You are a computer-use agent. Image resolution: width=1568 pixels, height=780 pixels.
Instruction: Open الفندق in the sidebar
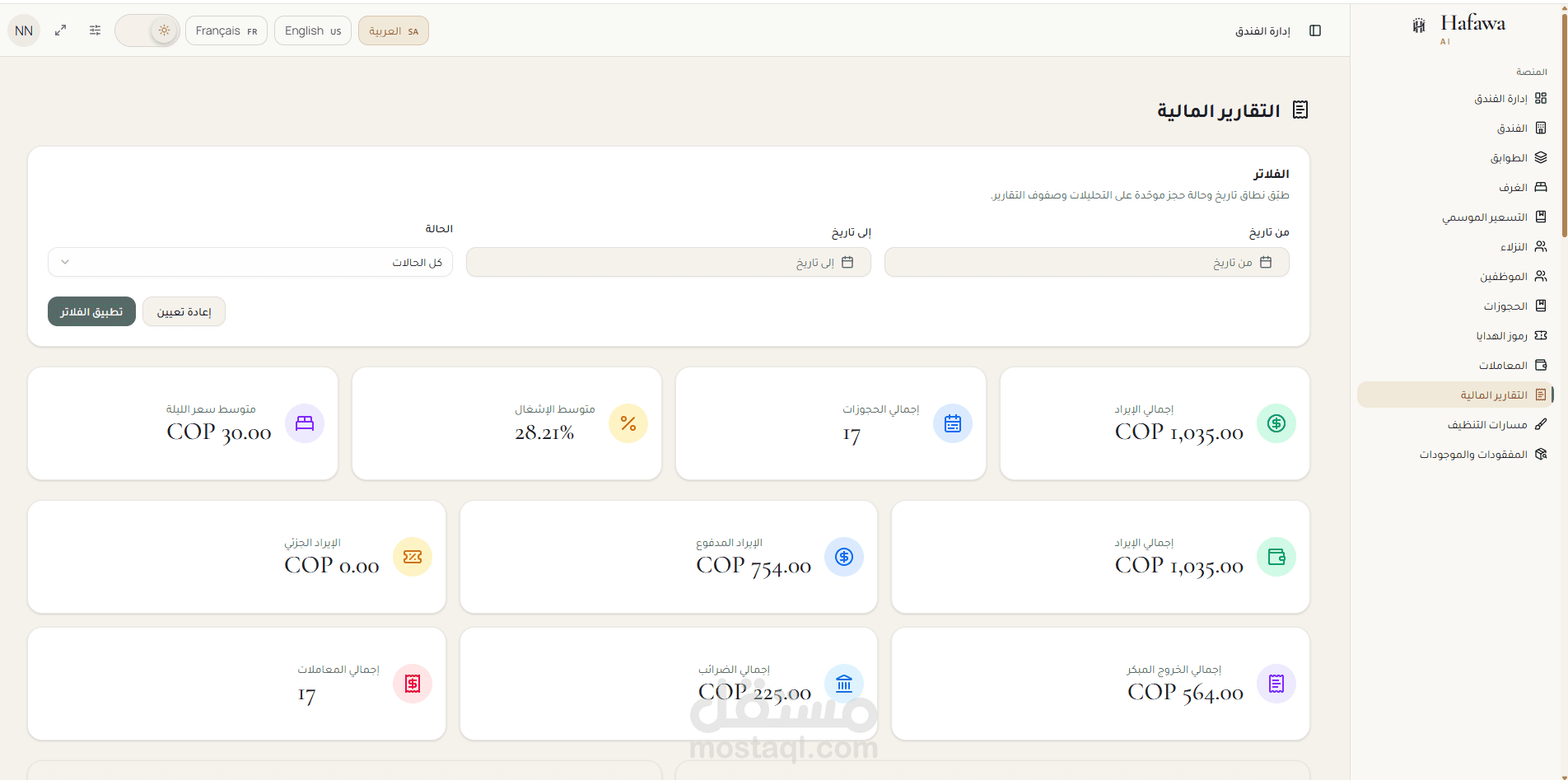coord(1454,128)
